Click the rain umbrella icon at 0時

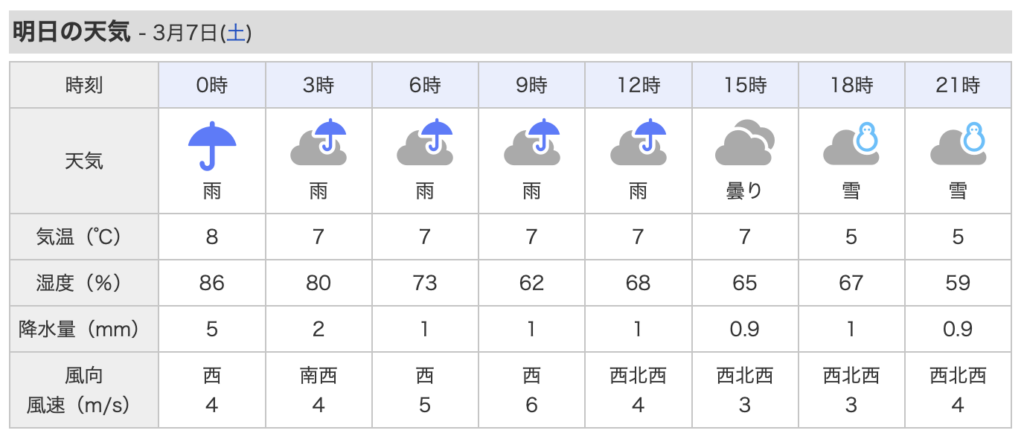tap(212, 145)
